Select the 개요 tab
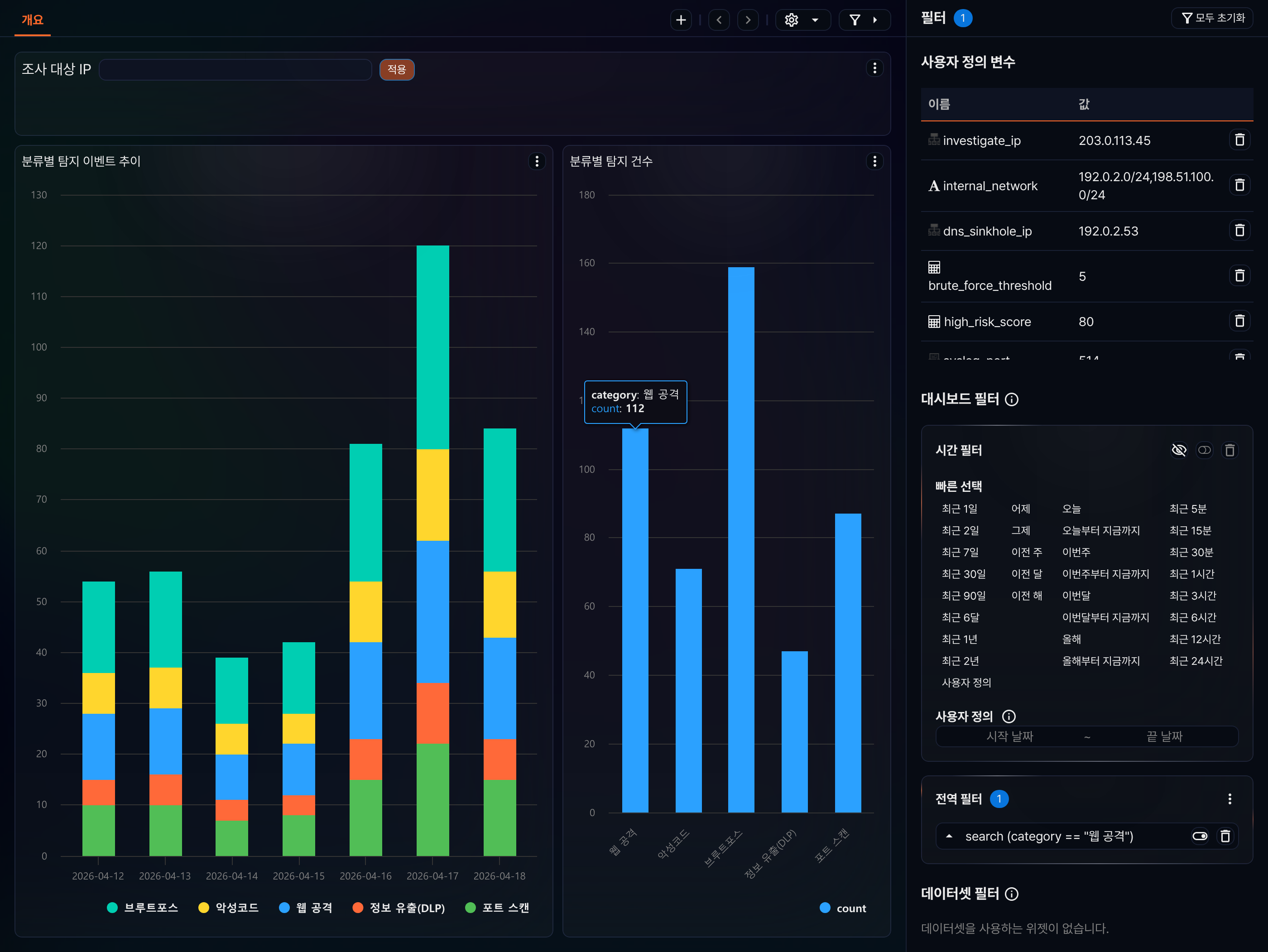 (32, 19)
